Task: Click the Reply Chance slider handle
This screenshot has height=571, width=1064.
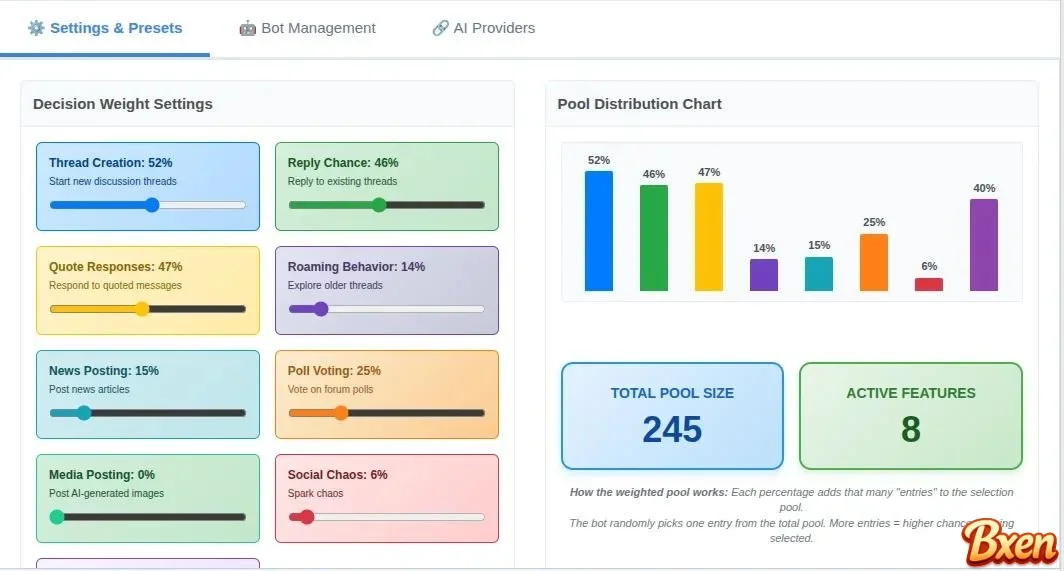Action: pos(379,205)
